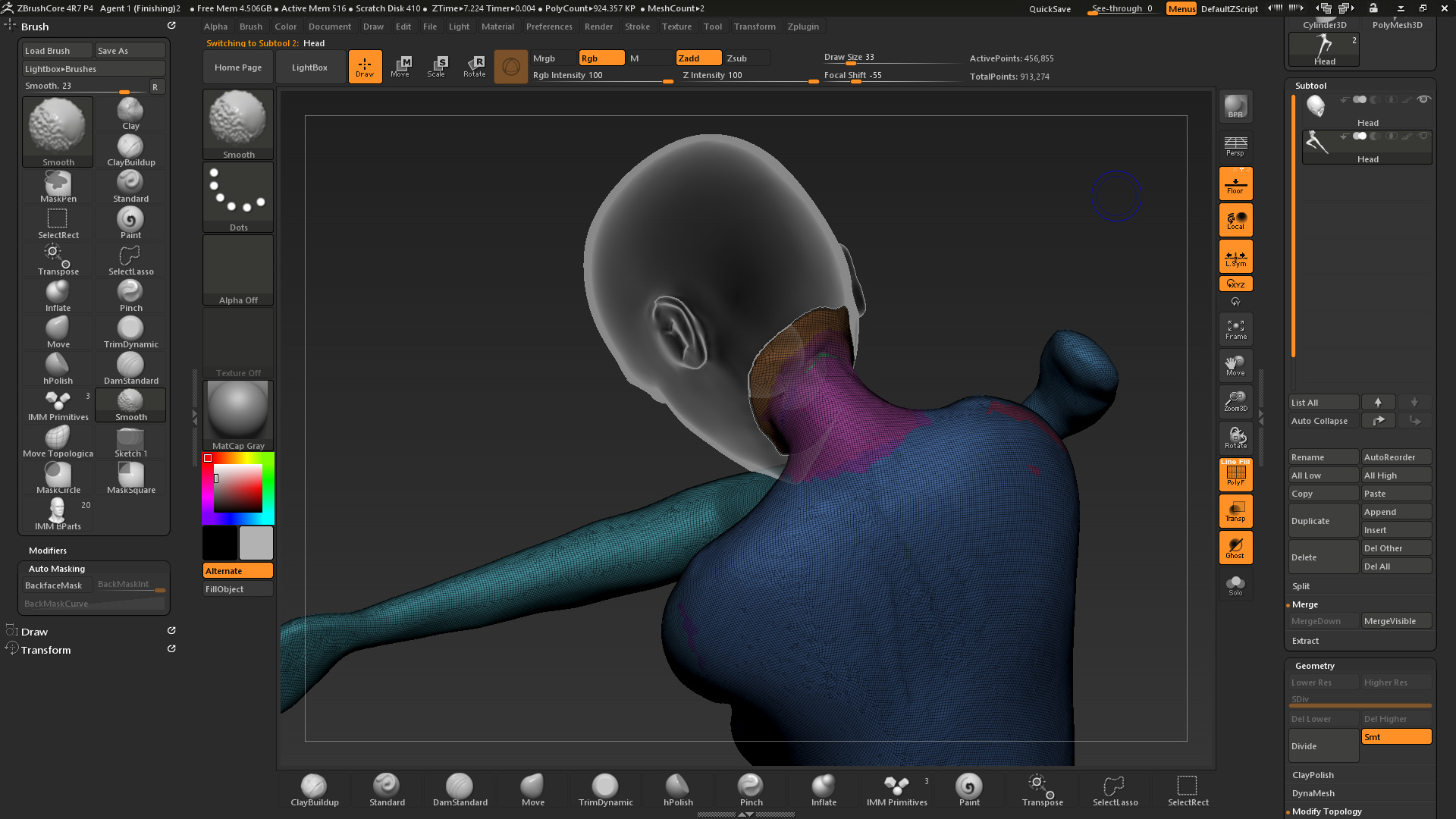Screen dimensions: 1456x819
Task: Open the Stroke menu
Action: (637, 27)
